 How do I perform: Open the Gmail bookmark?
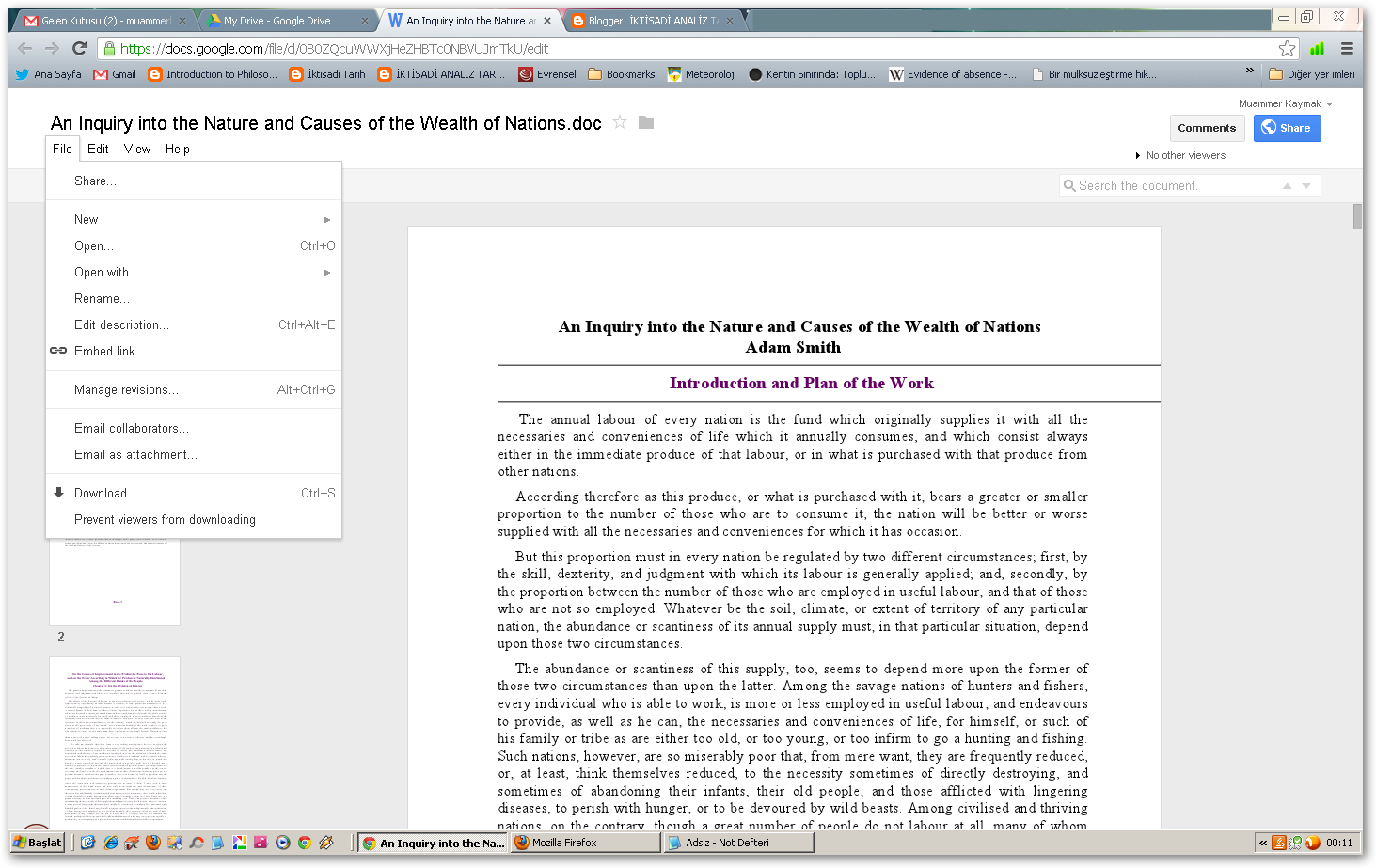pos(115,74)
